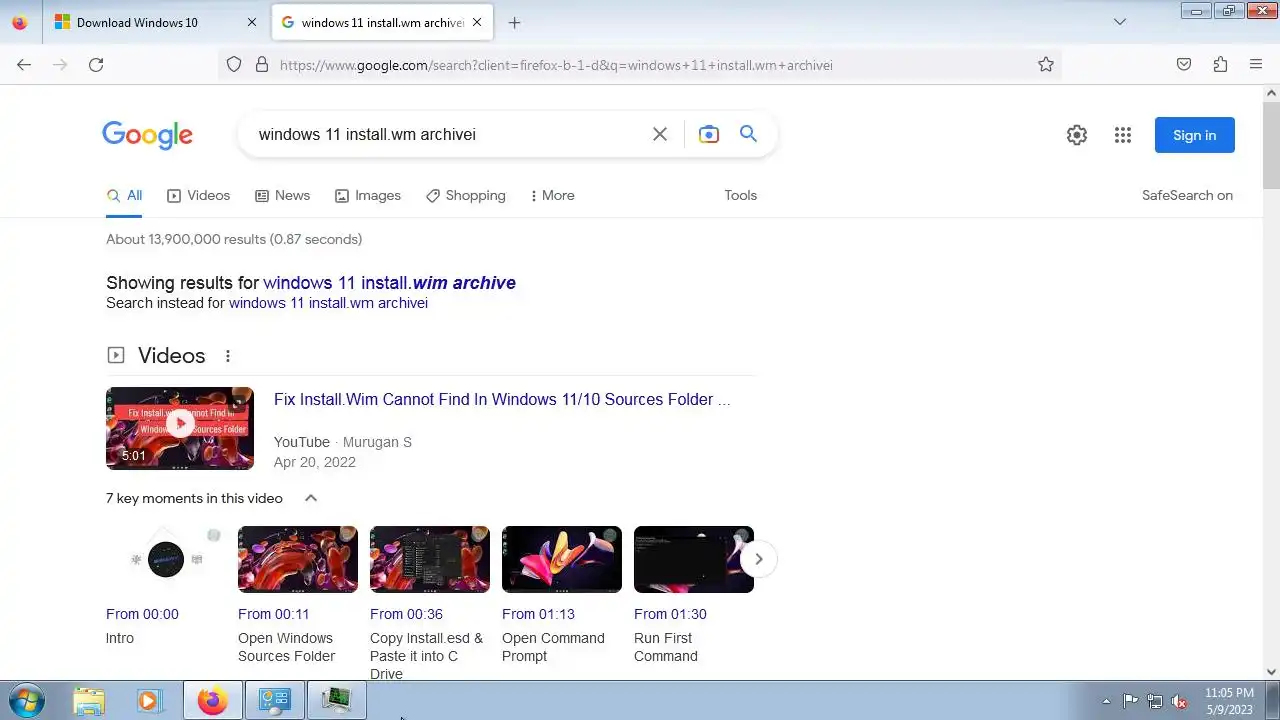Viewport: 1280px width, 720px height.
Task: Click the browser forward arrow
Action: click(60, 65)
